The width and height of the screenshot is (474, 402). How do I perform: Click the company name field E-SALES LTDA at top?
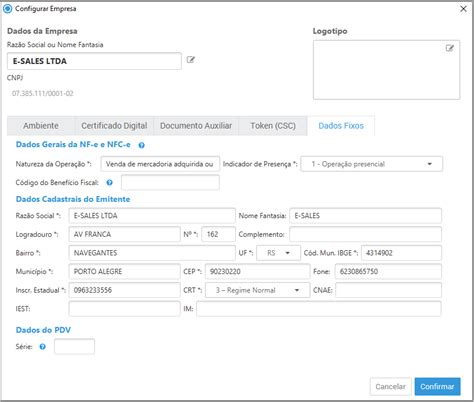pos(94,61)
